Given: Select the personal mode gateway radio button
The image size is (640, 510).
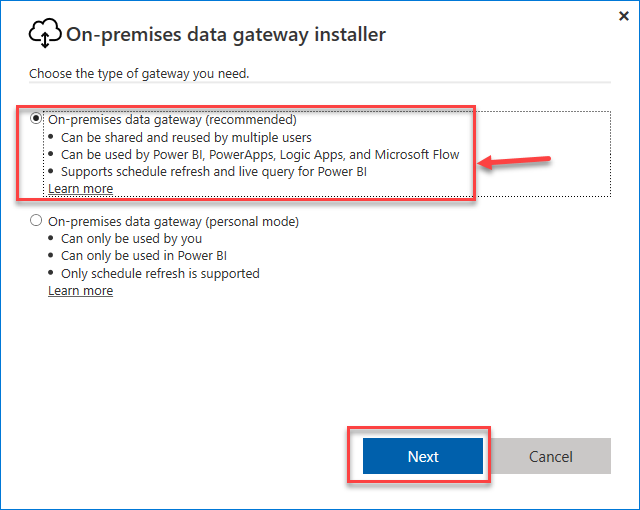Looking at the screenshot, I should (x=37, y=221).
